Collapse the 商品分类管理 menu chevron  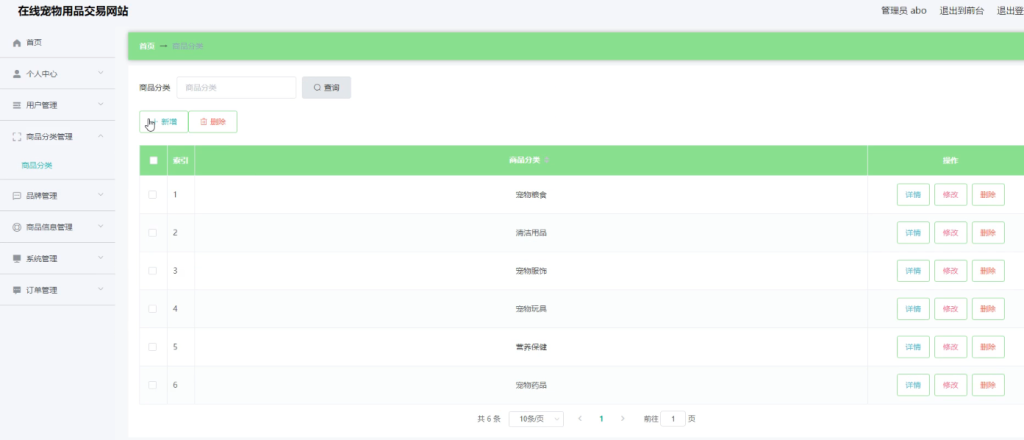coord(101,136)
